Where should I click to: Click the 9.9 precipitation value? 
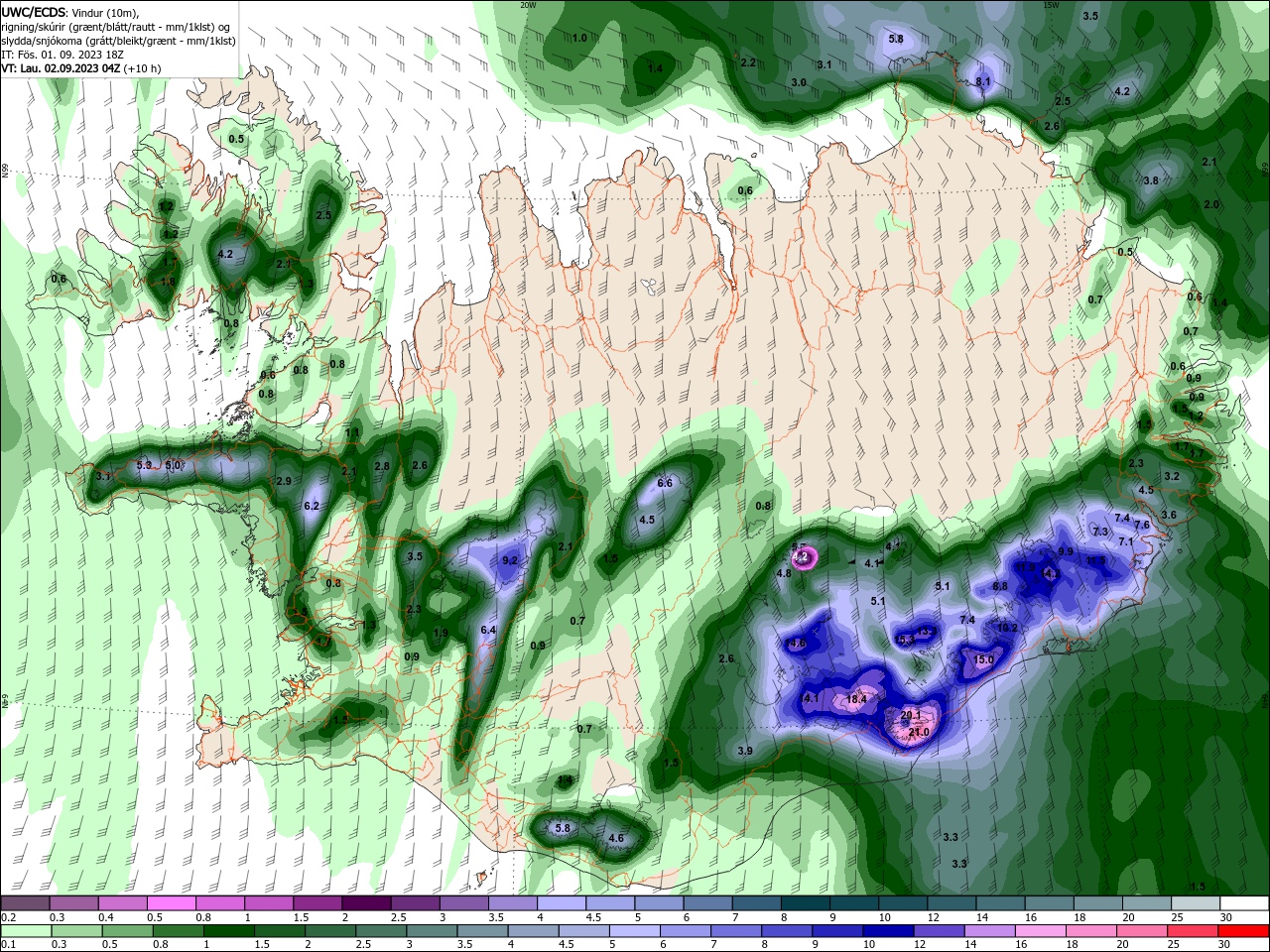[1066, 551]
